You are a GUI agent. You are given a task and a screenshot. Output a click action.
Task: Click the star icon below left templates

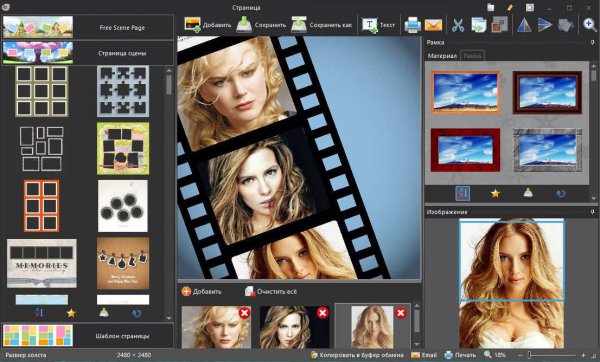coord(71,313)
